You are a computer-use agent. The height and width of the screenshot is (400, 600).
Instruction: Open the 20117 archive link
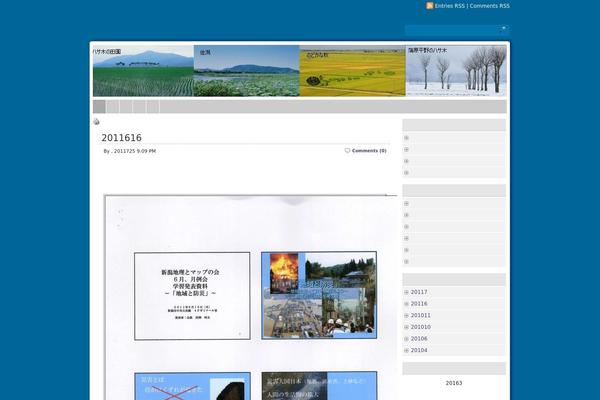(x=419, y=292)
